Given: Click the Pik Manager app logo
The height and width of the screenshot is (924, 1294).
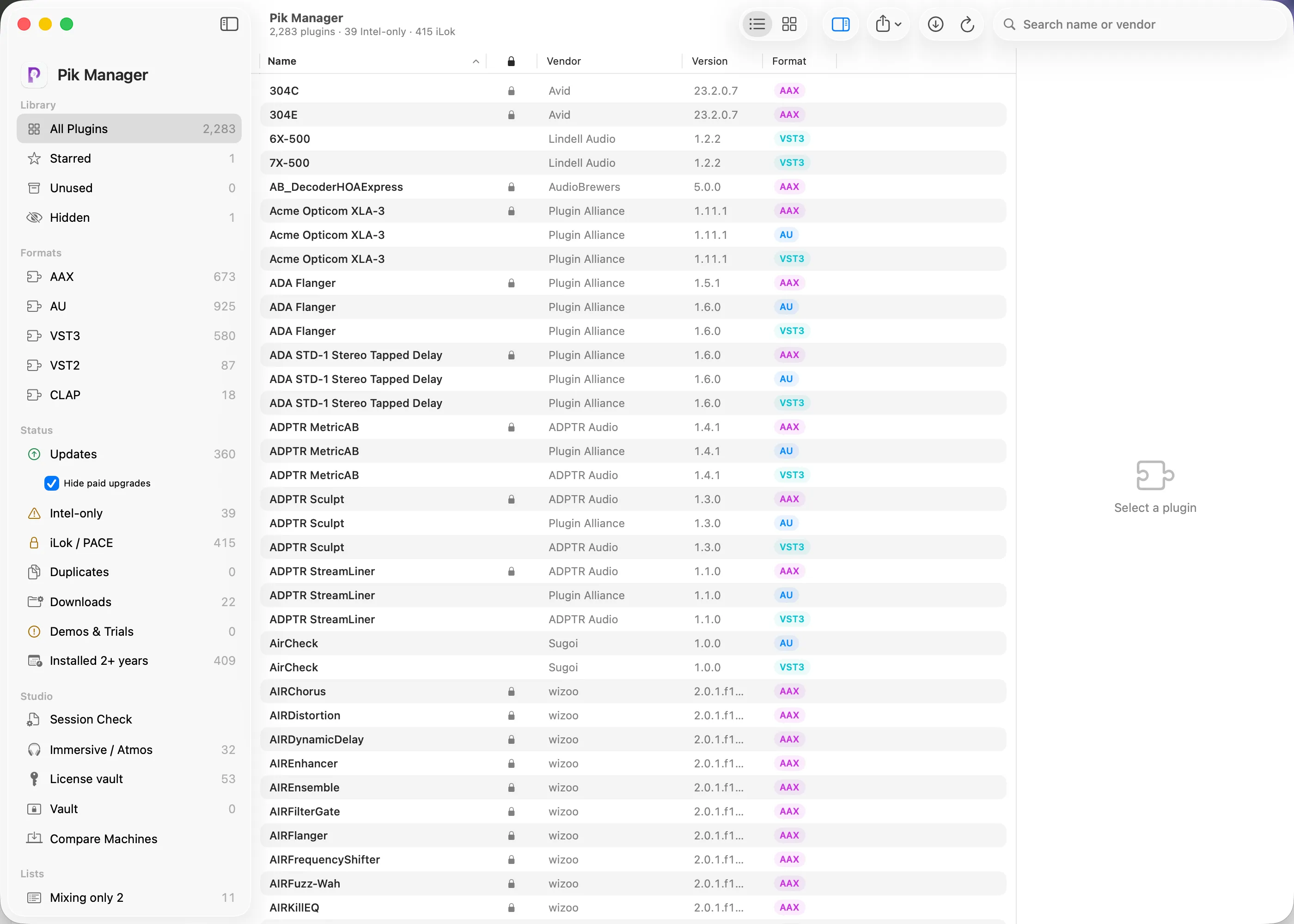Looking at the screenshot, I should click(34, 74).
